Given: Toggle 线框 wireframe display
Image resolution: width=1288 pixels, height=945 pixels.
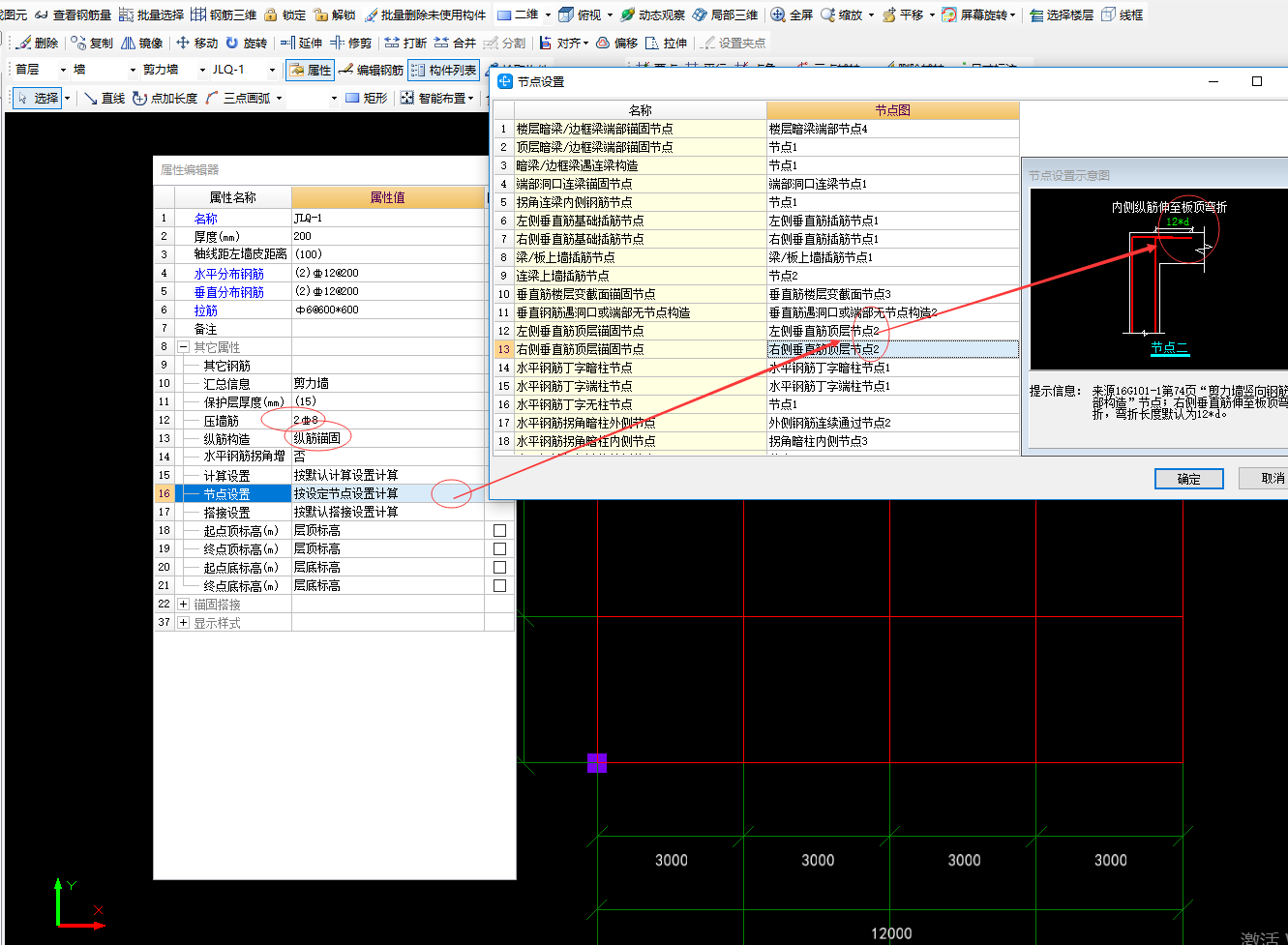Looking at the screenshot, I should [x=1123, y=15].
